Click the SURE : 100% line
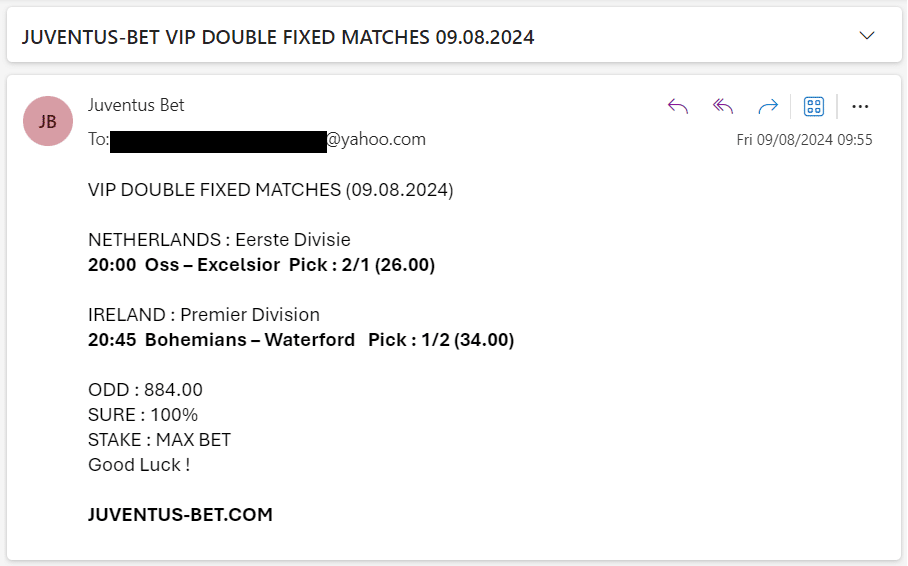Screen dimensions: 908x566 (143, 415)
